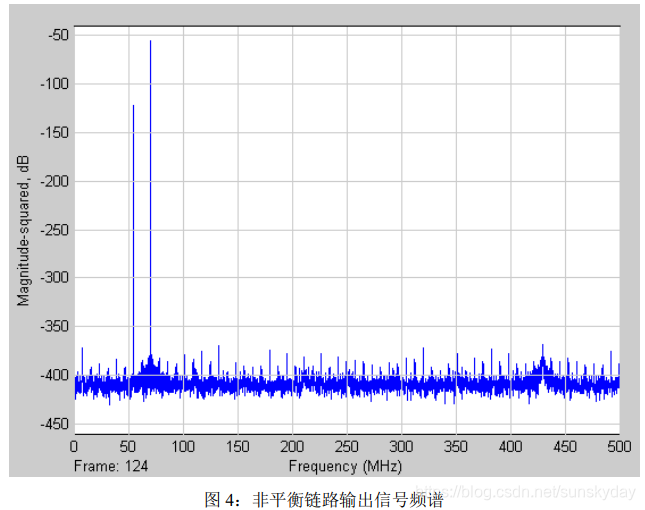Click the 0 x-axis tick label

(x=74, y=446)
